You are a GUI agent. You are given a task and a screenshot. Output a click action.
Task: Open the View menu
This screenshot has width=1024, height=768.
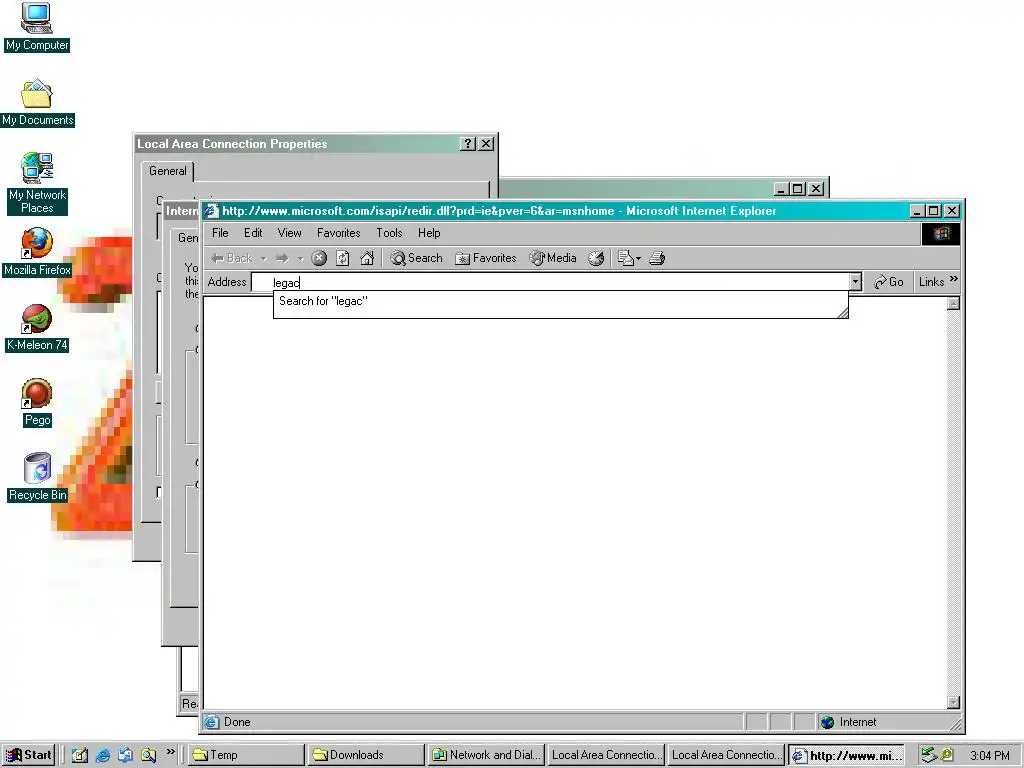click(289, 233)
